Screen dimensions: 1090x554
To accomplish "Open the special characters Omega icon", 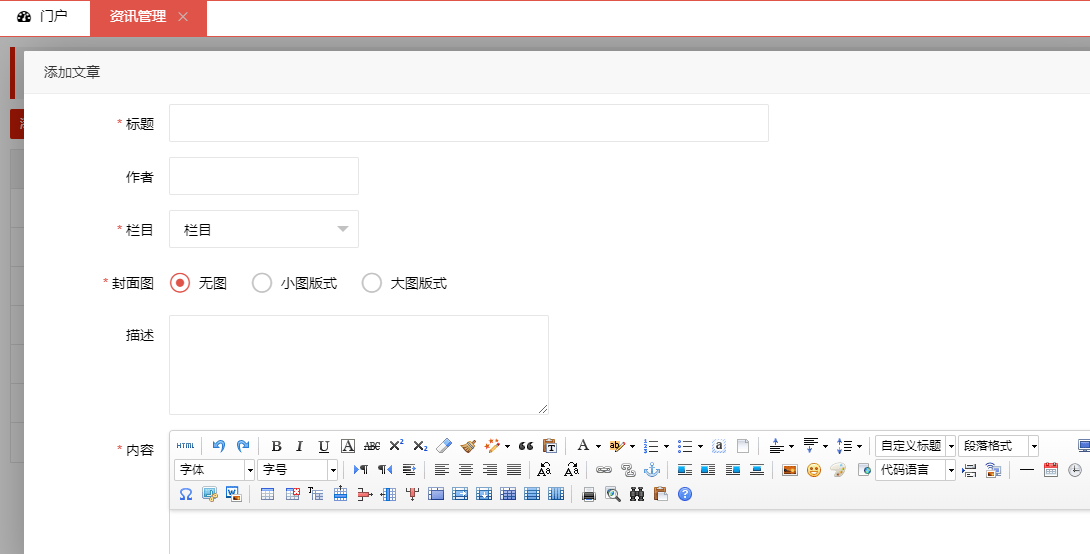I will 186,494.
